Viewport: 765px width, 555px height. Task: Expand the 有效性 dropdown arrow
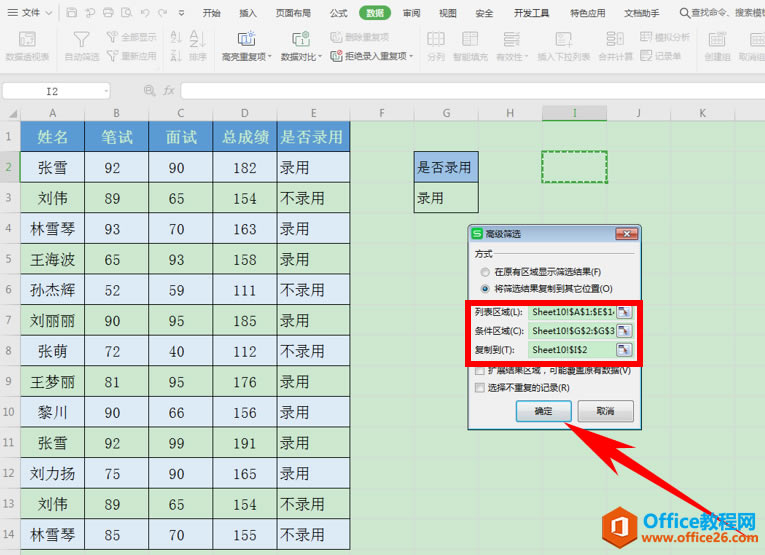(x=527, y=57)
